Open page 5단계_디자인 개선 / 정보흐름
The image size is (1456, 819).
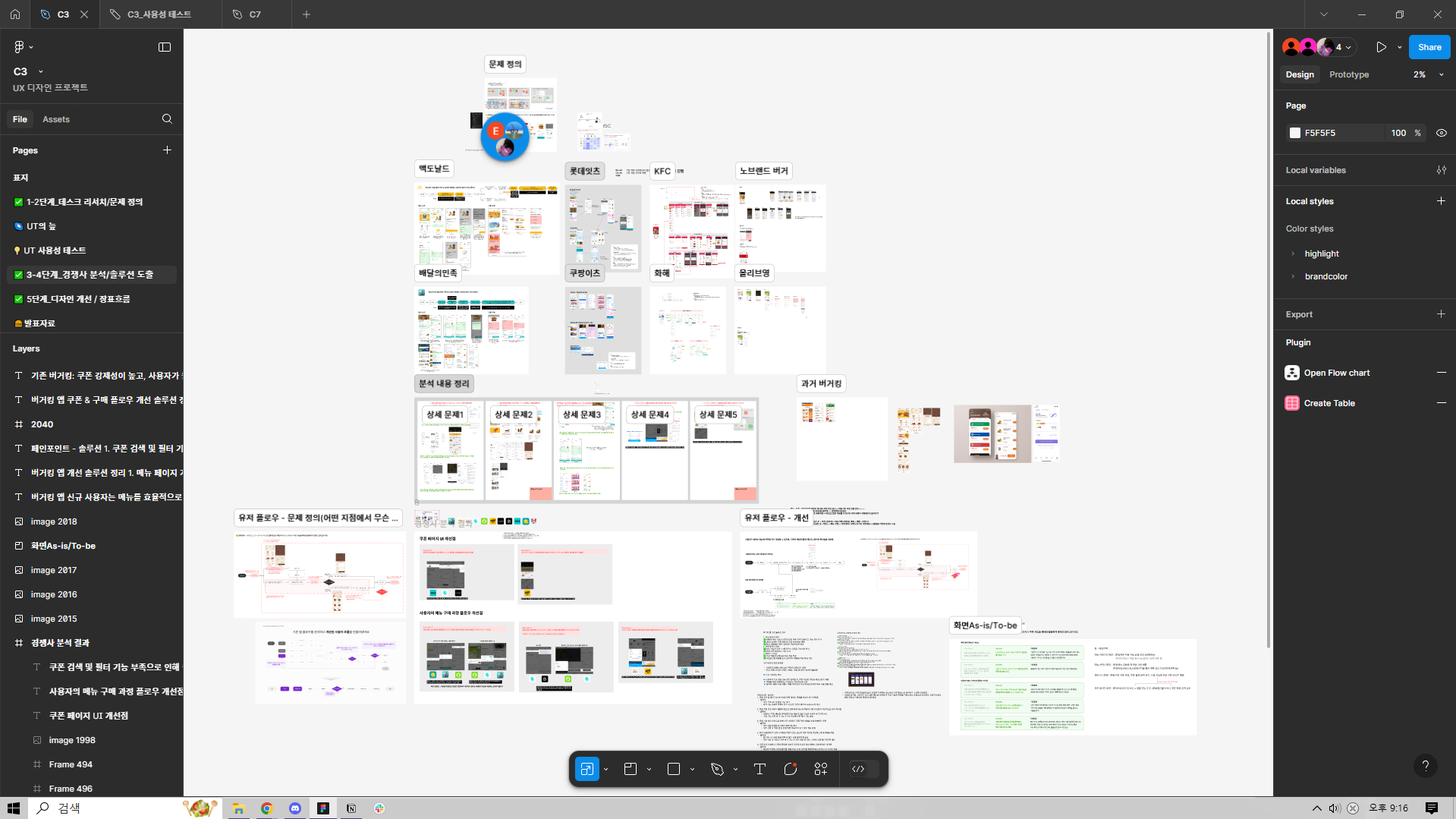tap(92, 299)
